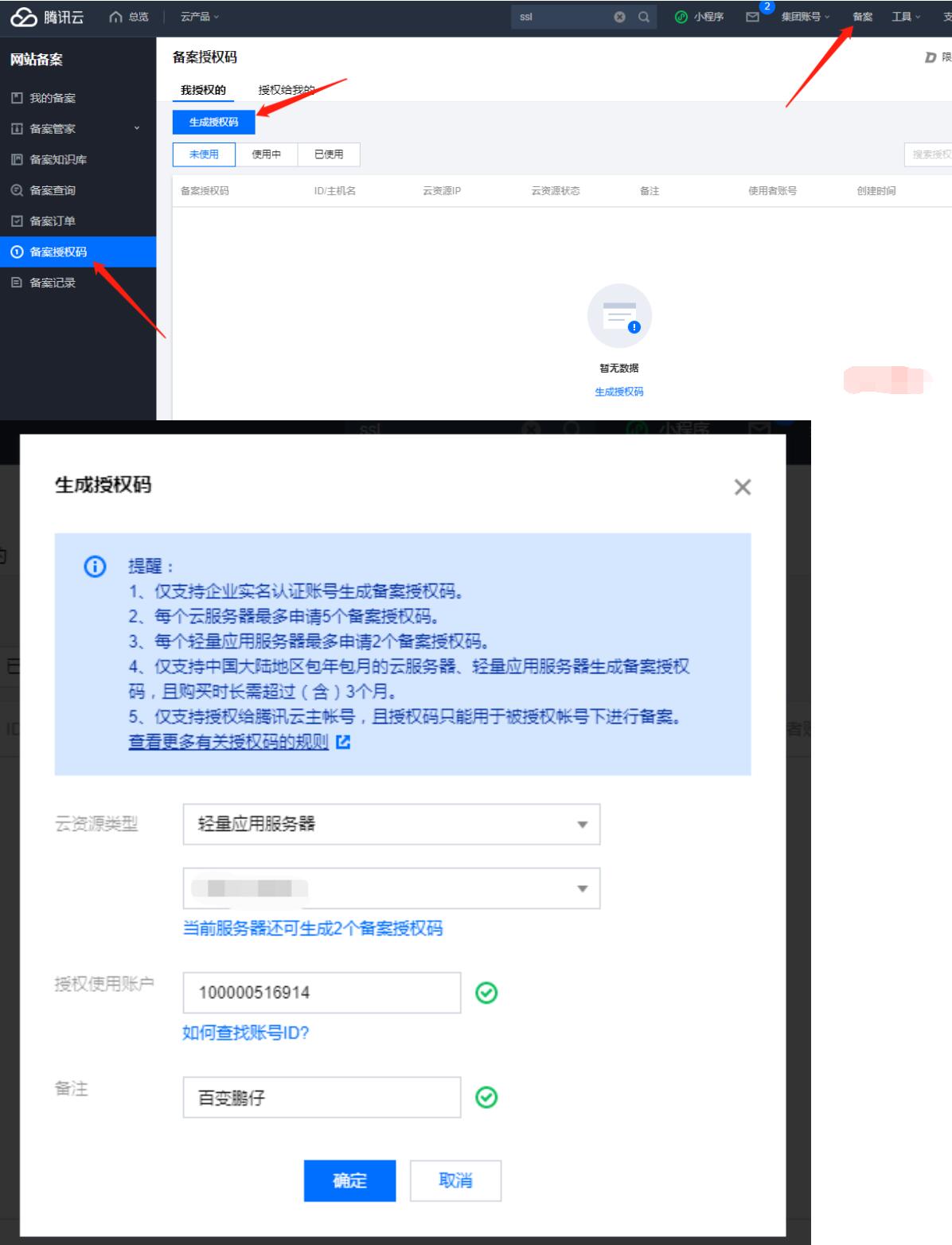Open the 云资源类型 dropdown 轻量应用服务器

coord(391,824)
